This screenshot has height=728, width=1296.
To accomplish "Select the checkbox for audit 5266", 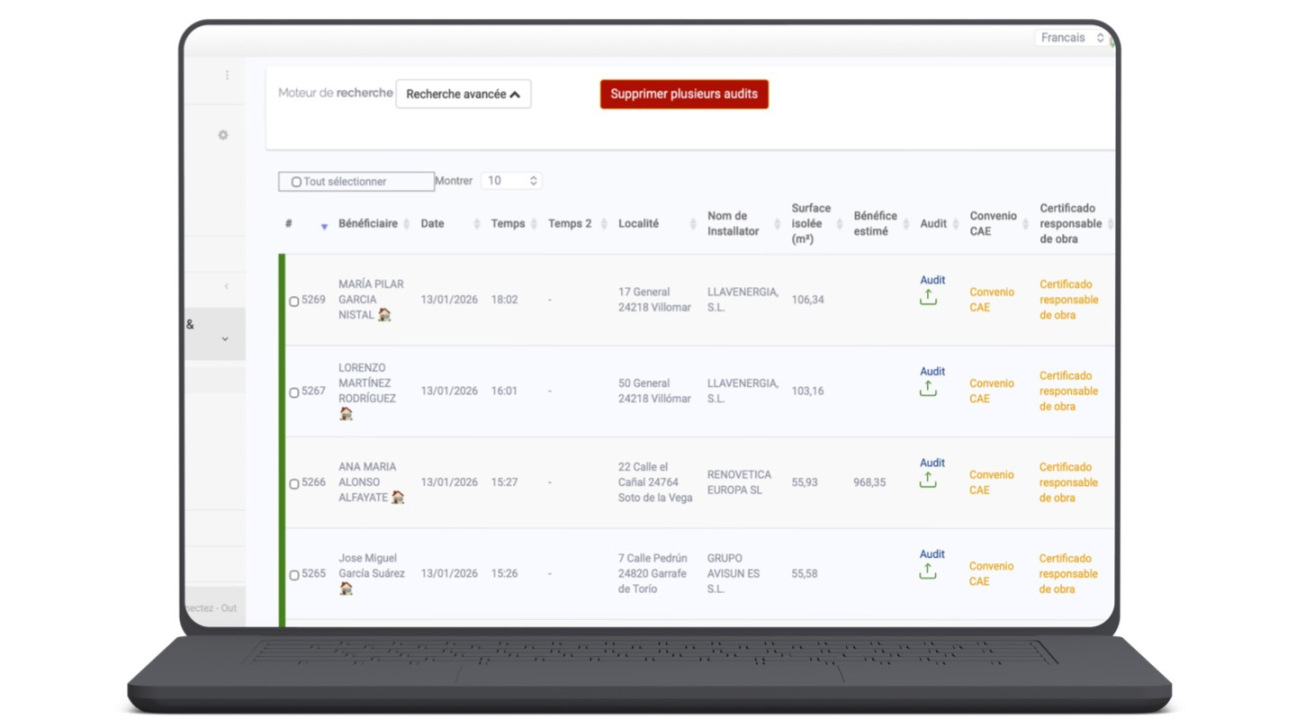I will tap(294, 484).
